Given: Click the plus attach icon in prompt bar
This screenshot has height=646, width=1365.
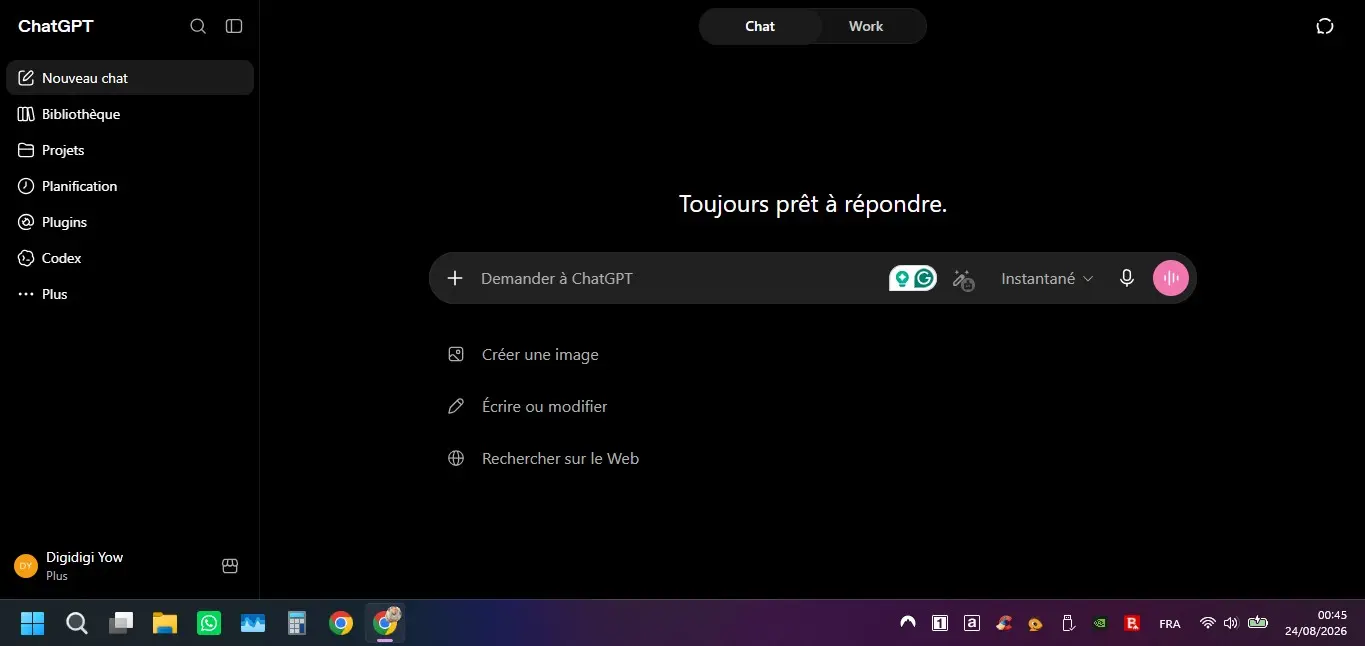Looking at the screenshot, I should pos(455,278).
